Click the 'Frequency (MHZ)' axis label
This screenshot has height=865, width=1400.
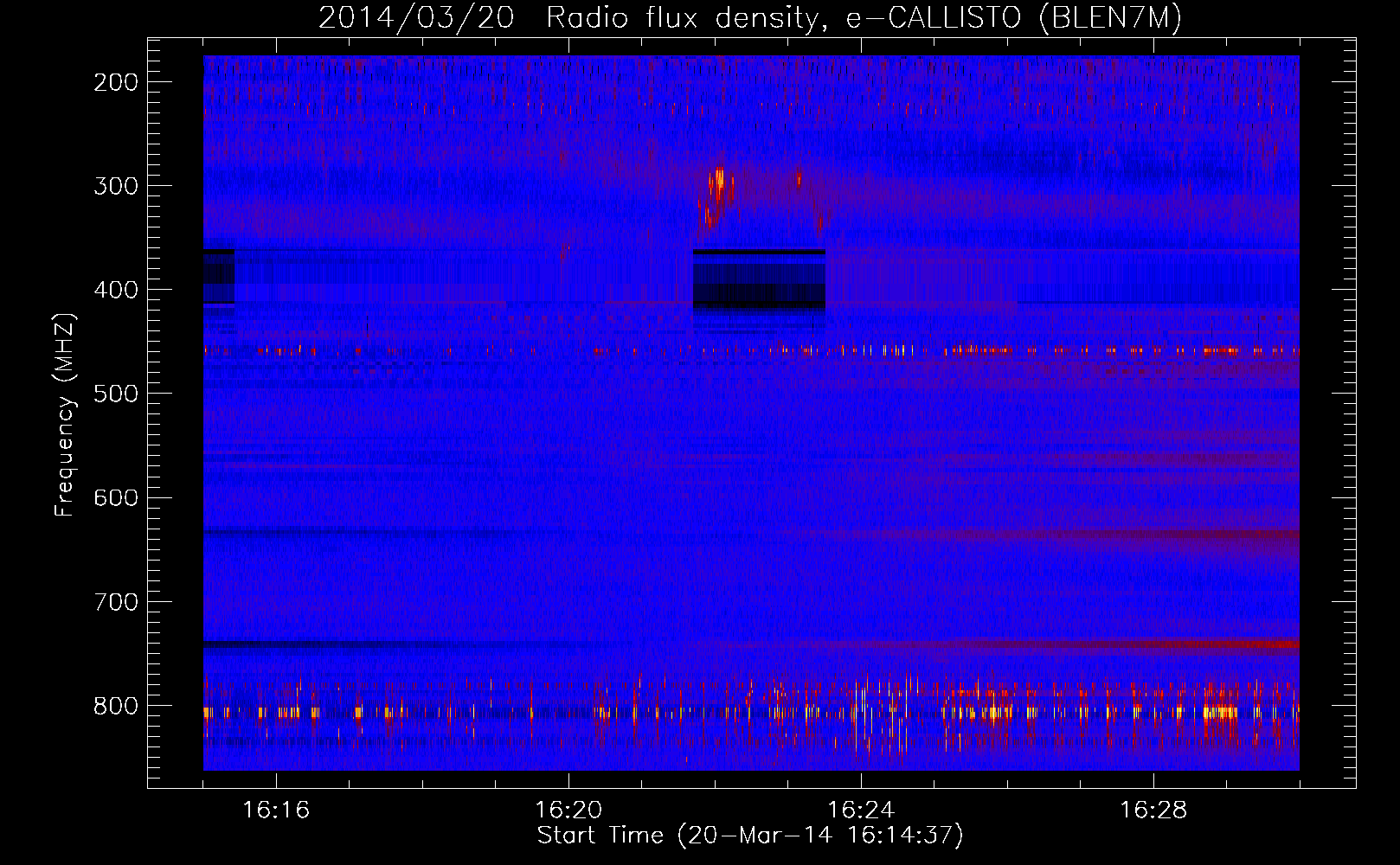tap(65, 415)
